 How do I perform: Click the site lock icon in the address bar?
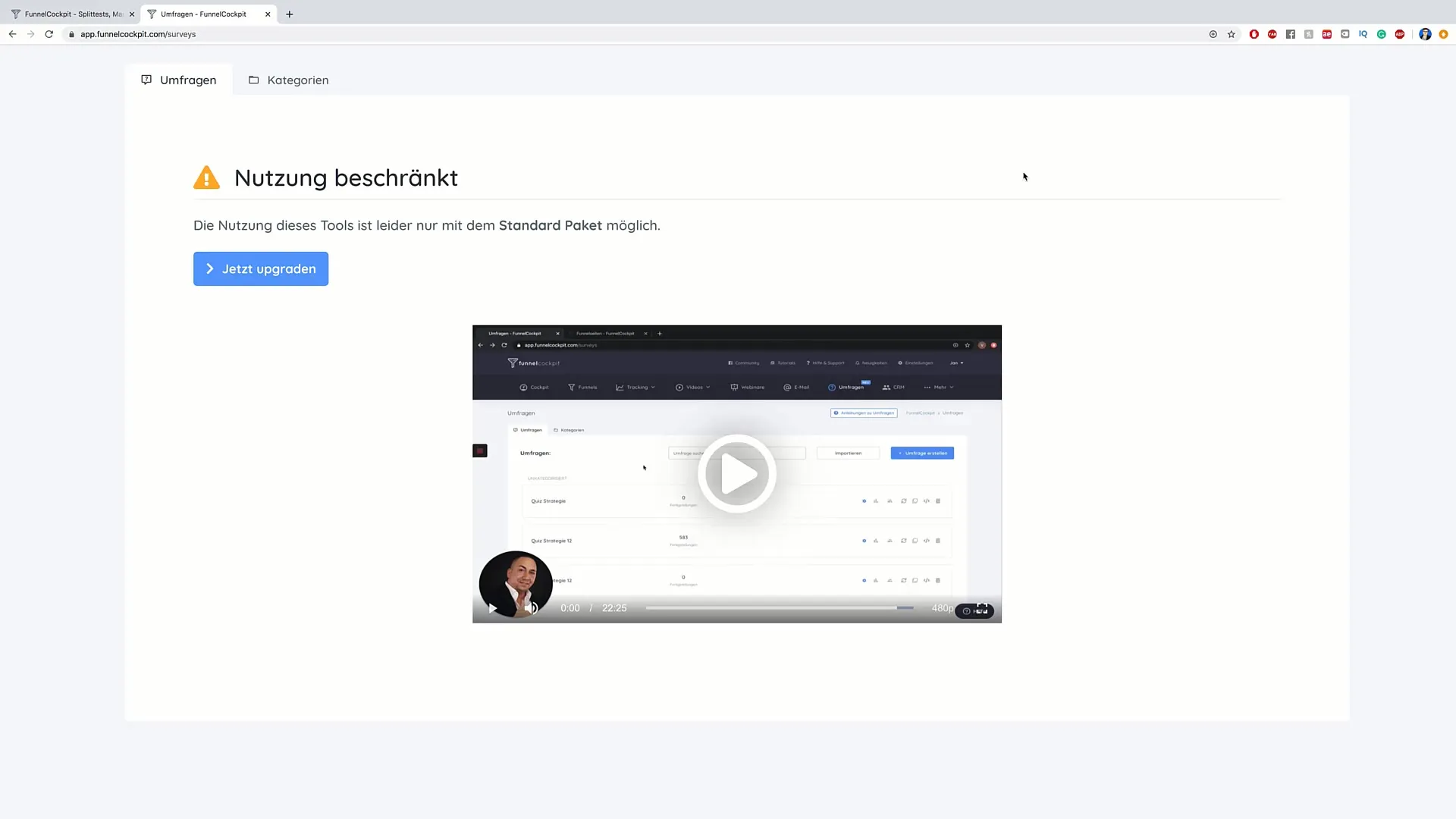pyautogui.click(x=71, y=34)
